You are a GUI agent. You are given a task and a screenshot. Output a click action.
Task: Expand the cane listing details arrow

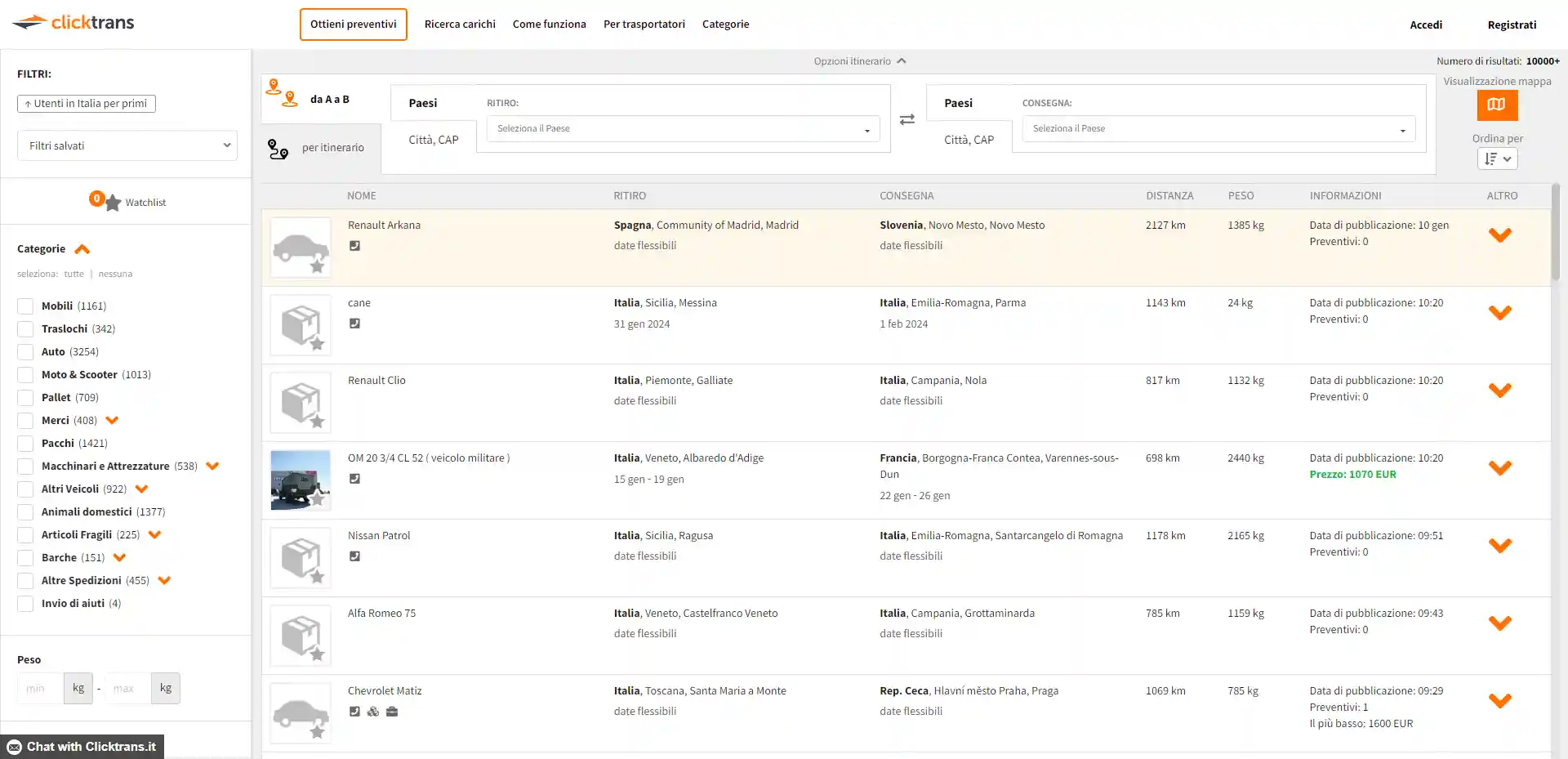coord(1499,313)
